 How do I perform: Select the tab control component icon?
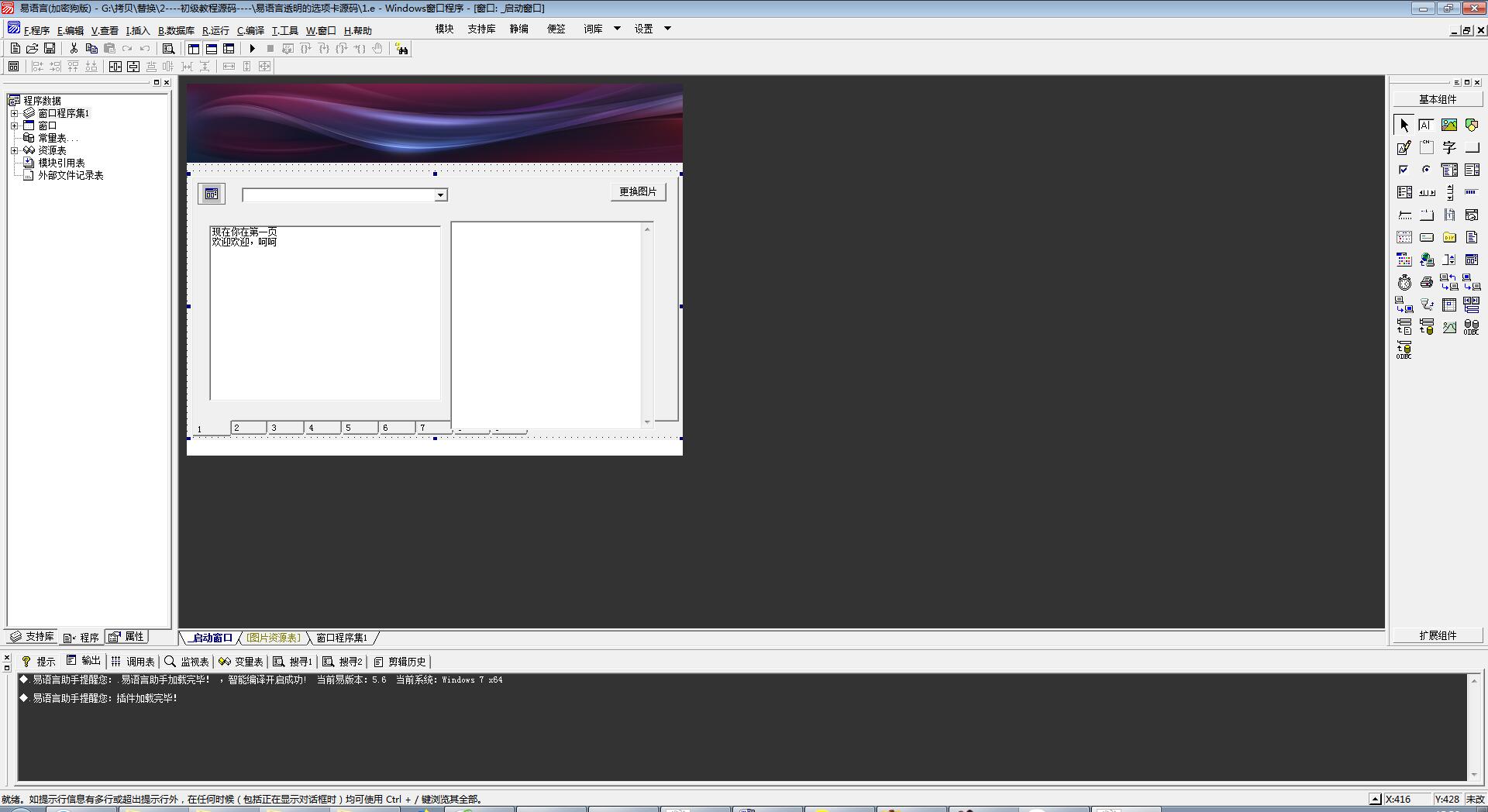[x=1426, y=215]
